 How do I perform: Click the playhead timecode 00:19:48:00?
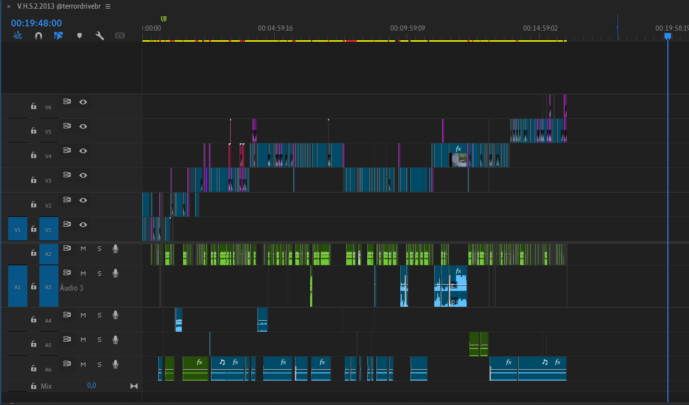36,23
